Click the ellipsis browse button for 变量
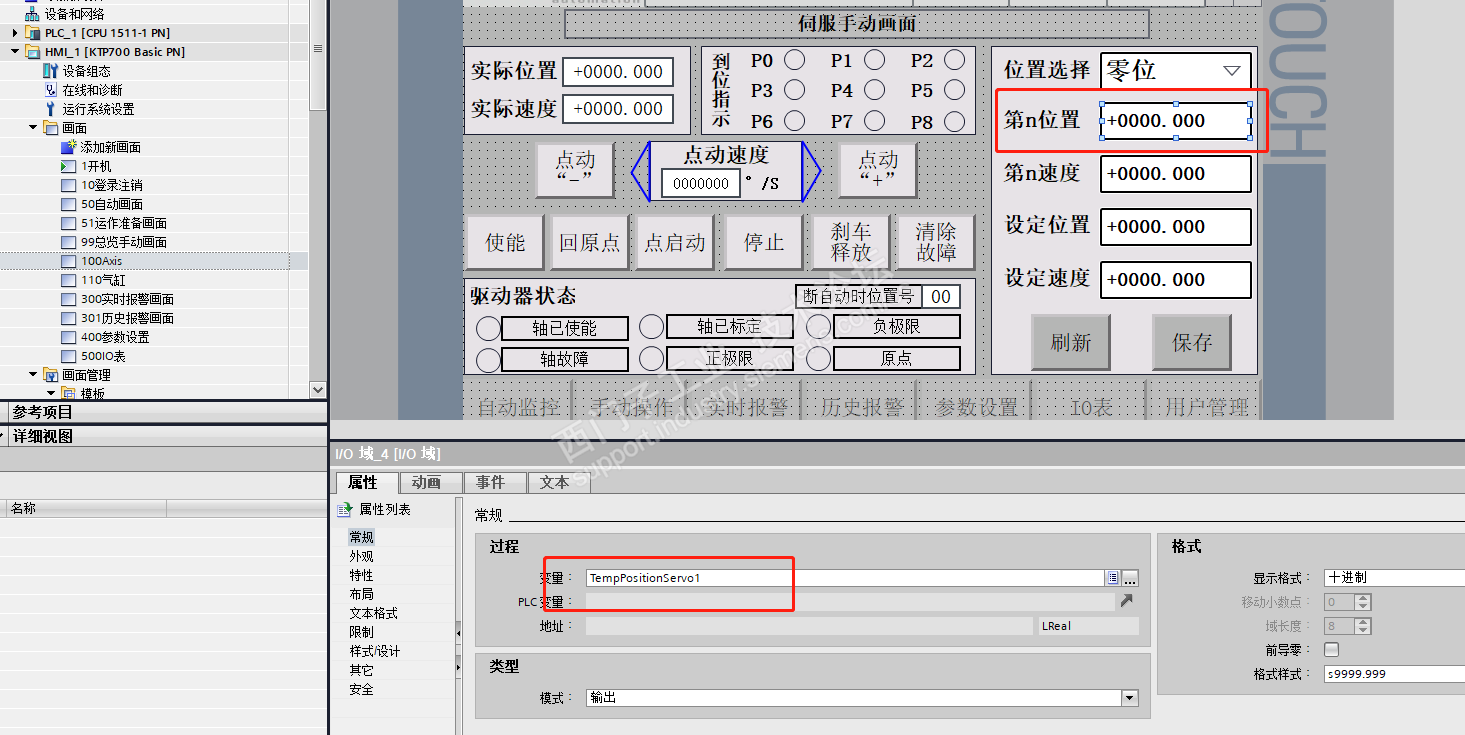The height and width of the screenshot is (735, 1465). 1130,578
